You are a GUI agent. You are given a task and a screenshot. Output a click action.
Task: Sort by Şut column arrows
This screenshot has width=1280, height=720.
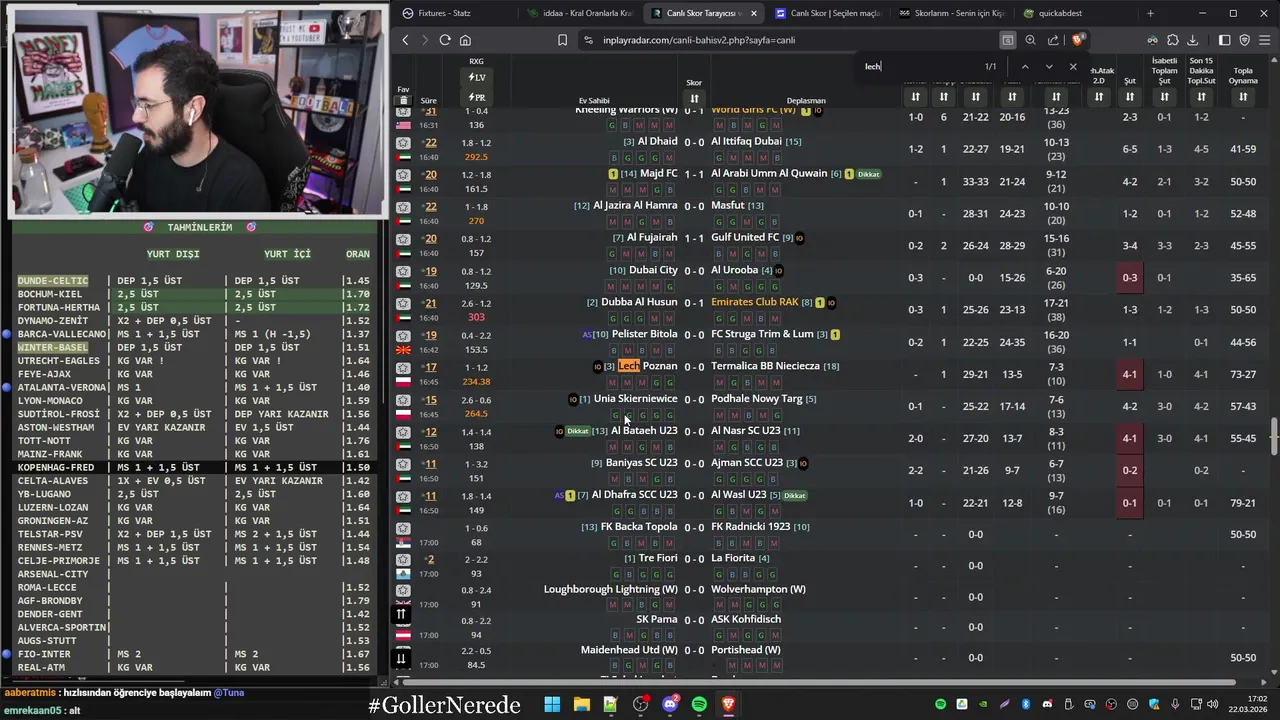pos(1130,97)
